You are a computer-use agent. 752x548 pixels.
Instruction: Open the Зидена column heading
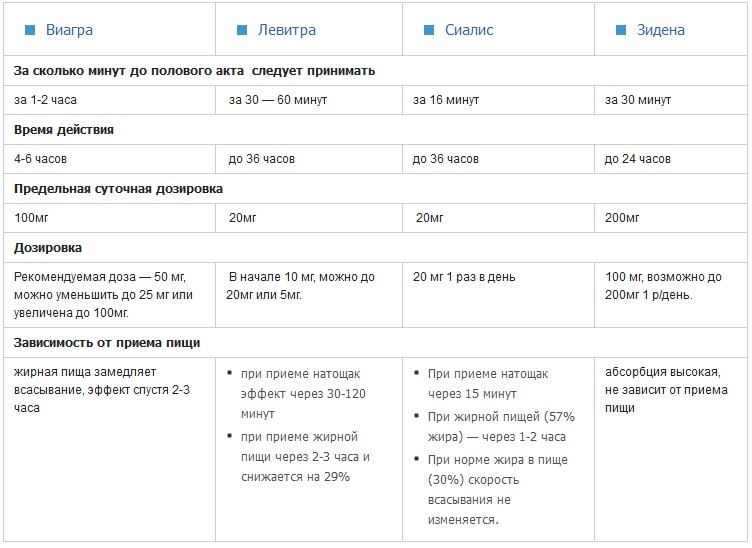(x=661, y=30)
